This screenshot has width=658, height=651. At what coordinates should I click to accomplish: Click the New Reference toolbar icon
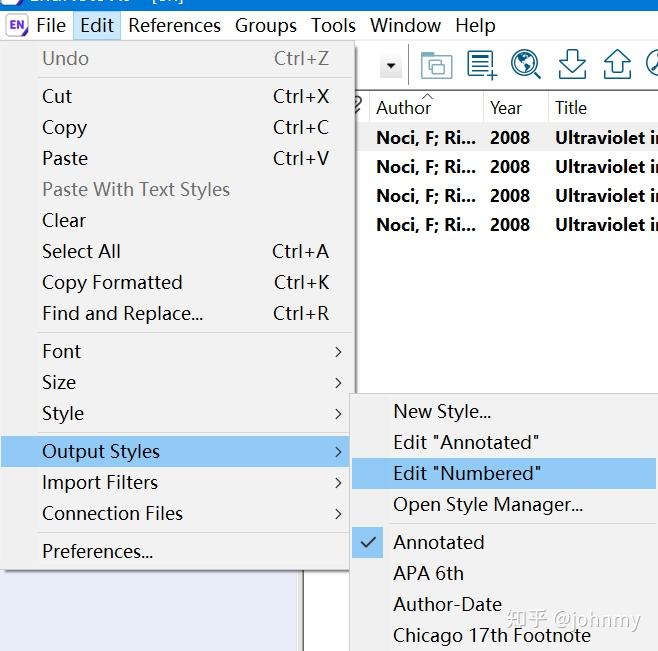point(482,65)
